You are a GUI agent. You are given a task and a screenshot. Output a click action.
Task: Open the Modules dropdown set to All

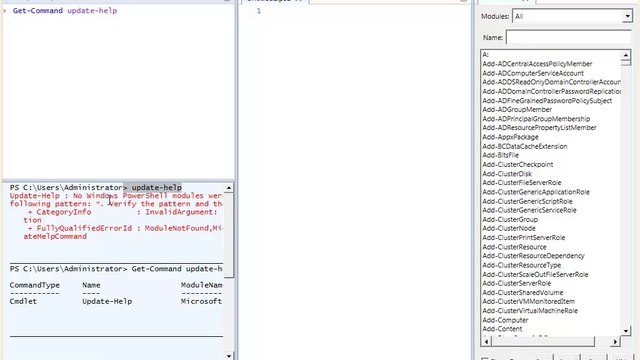572,16
